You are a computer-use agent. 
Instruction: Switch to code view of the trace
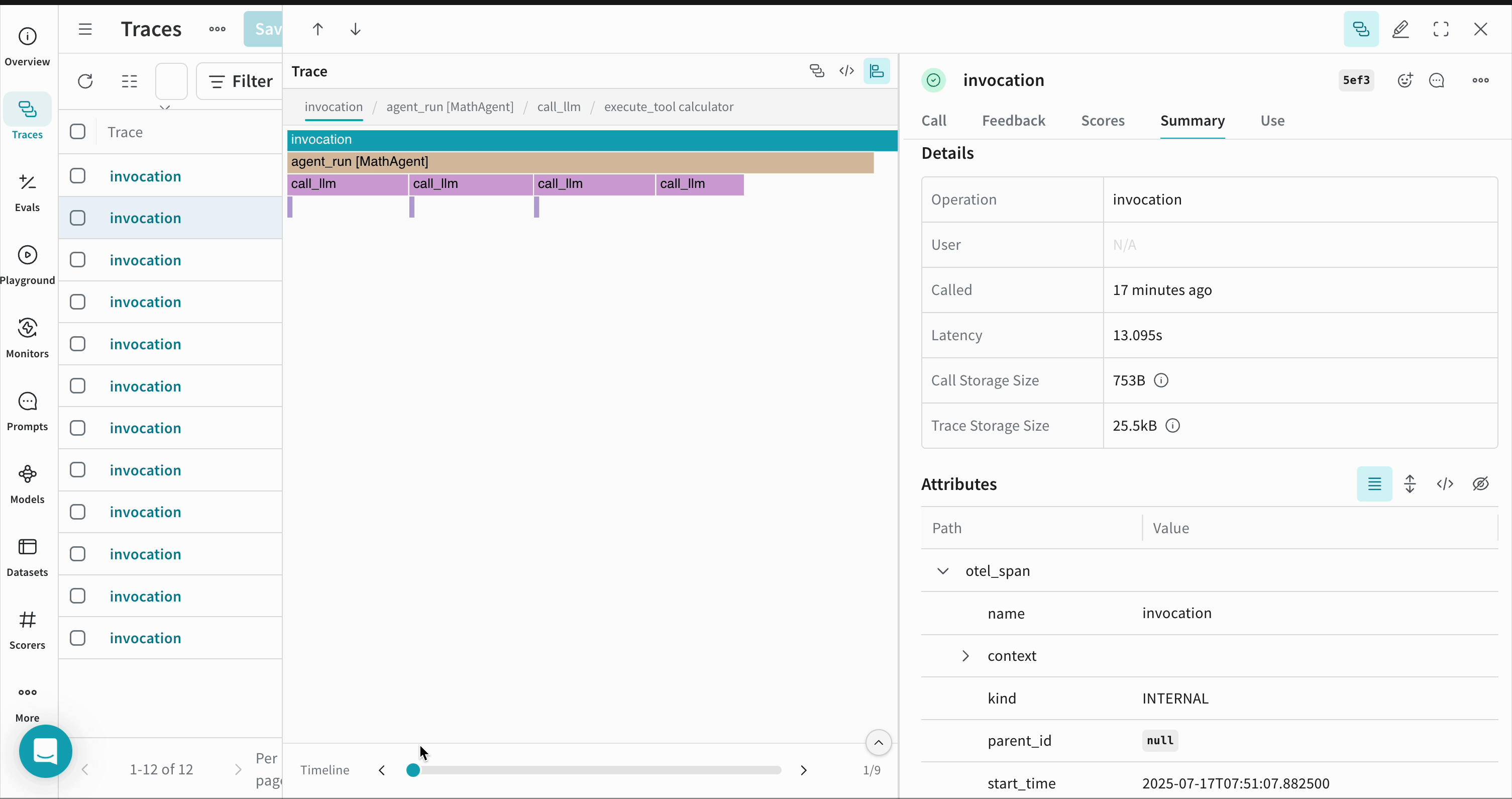tap(847, 71)
